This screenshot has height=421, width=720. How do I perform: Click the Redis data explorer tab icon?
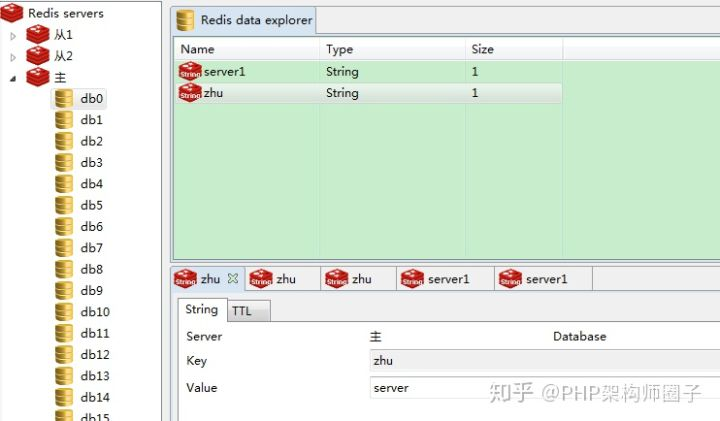(185, 20)
